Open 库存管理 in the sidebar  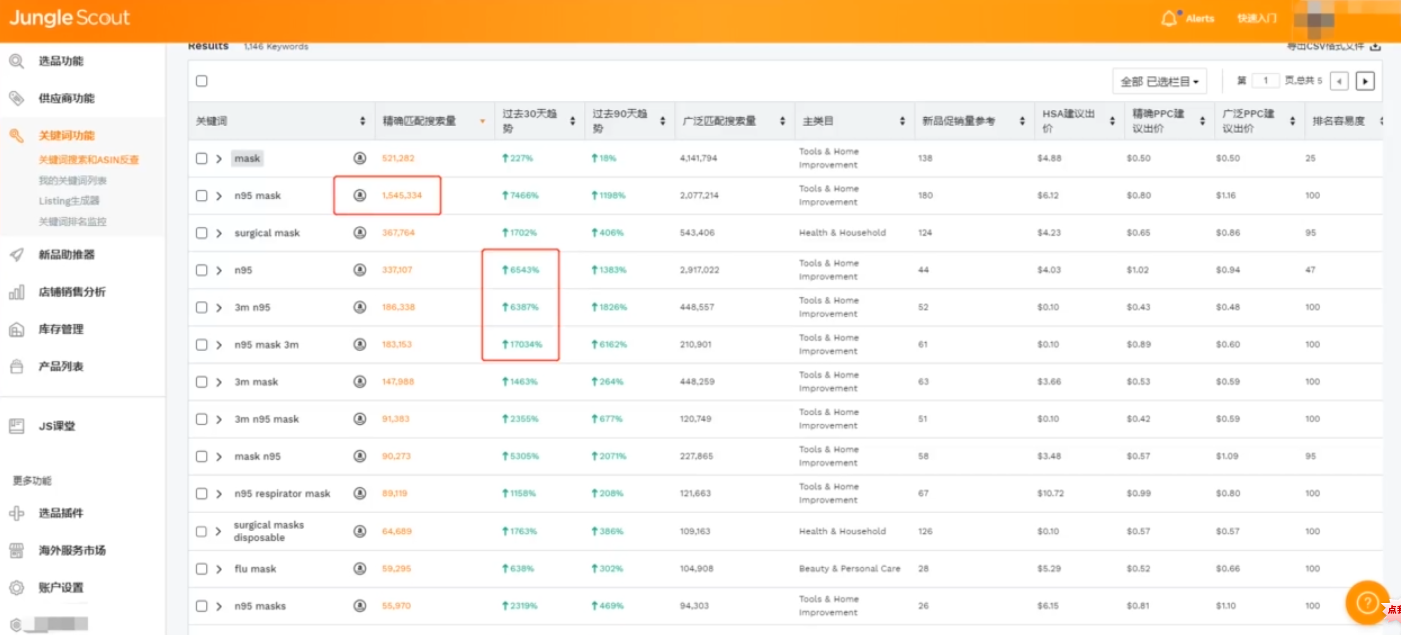pos(60,329)
